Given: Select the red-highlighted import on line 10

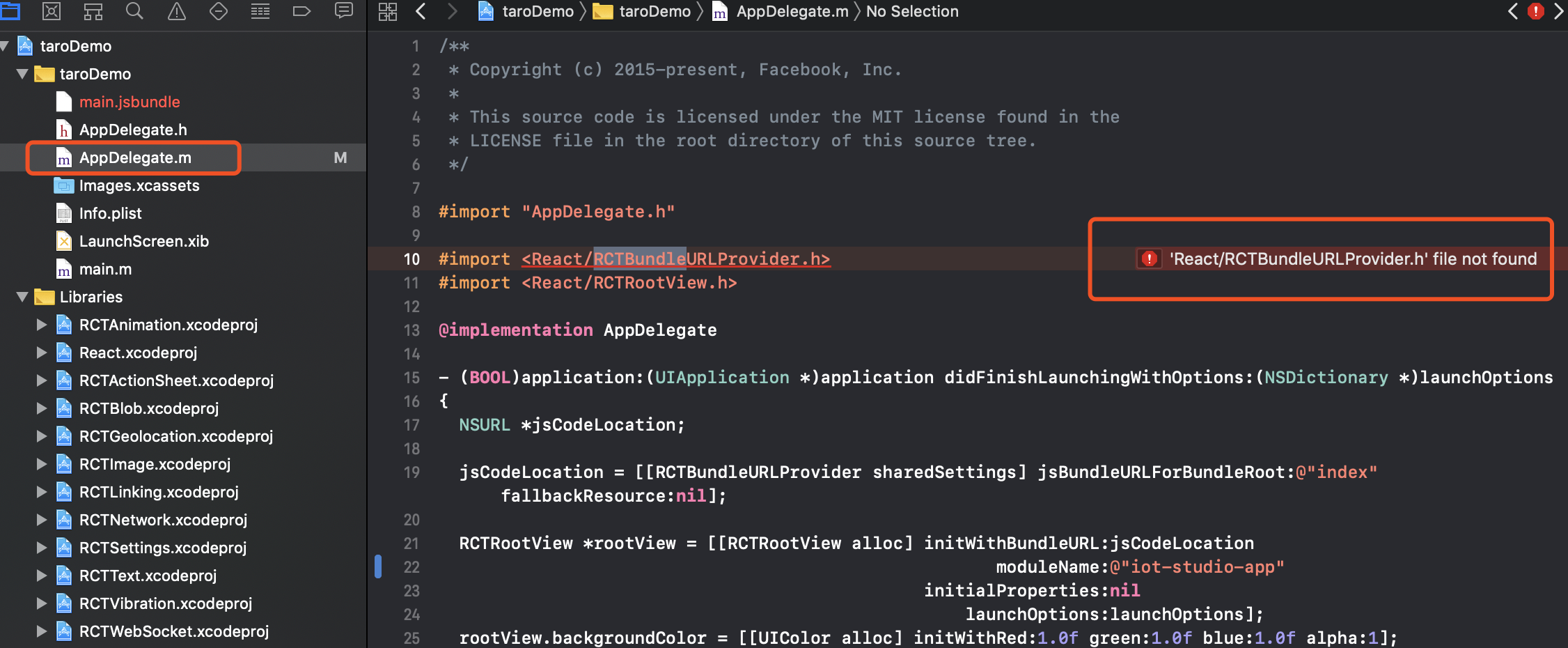Looking at the screenshot, I should click(674, 259).
